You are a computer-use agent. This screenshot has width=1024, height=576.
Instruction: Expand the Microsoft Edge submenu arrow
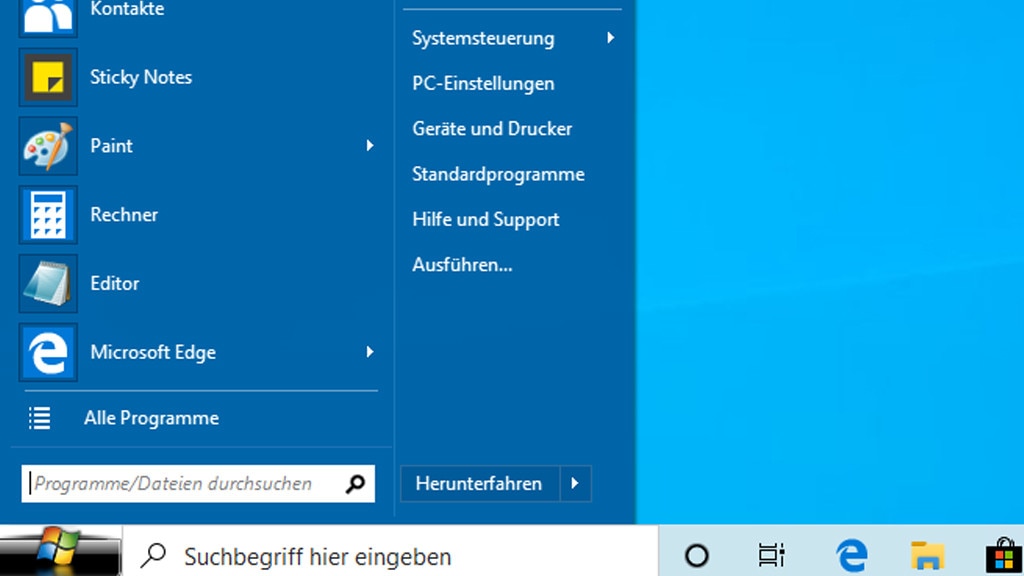click(371, 352)
